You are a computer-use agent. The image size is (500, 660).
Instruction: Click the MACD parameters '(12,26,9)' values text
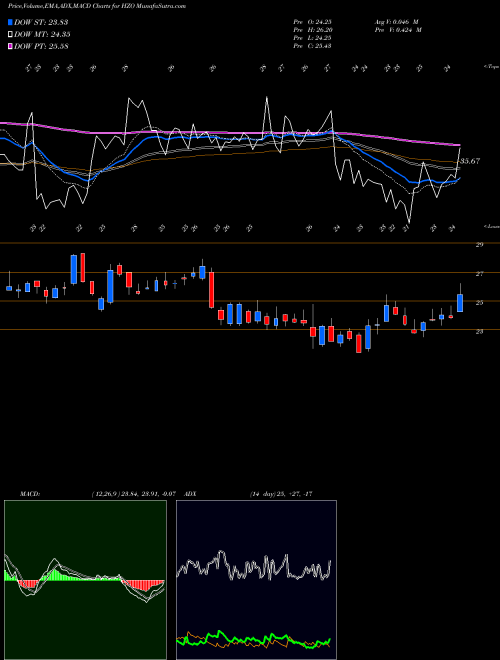[136, 494]
